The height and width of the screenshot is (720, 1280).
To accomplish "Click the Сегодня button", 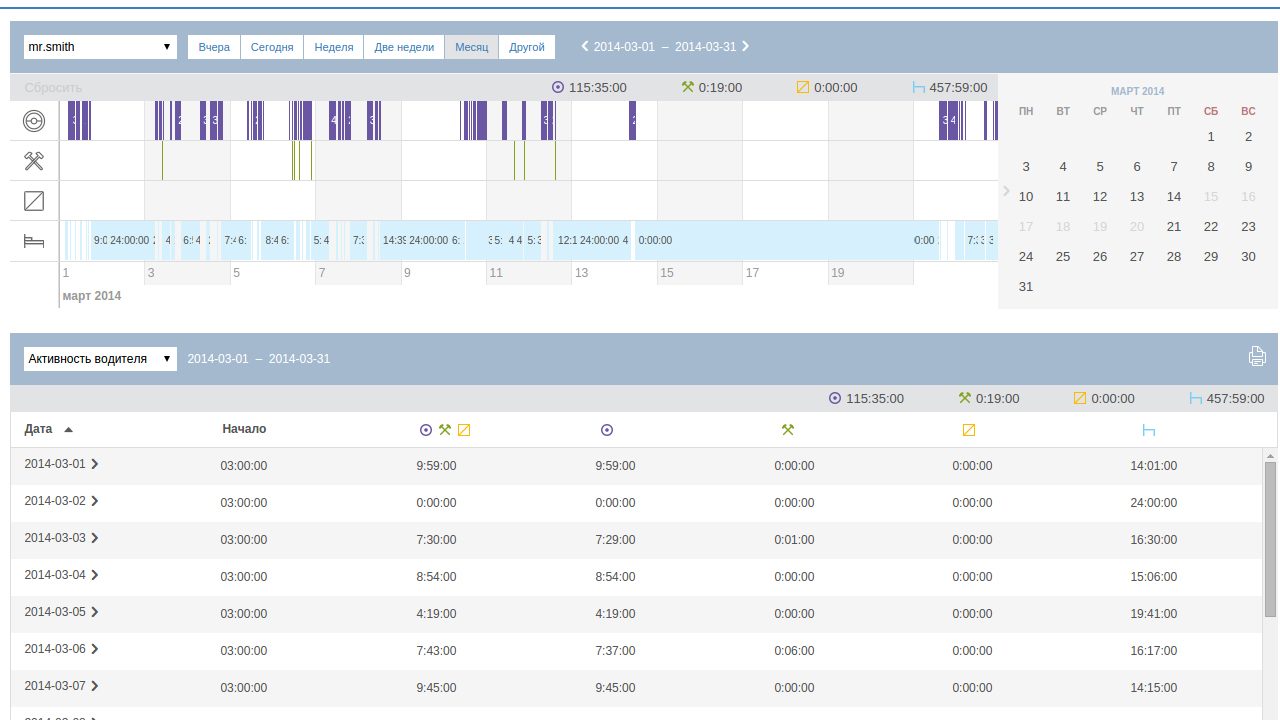I will click(272, 47).
